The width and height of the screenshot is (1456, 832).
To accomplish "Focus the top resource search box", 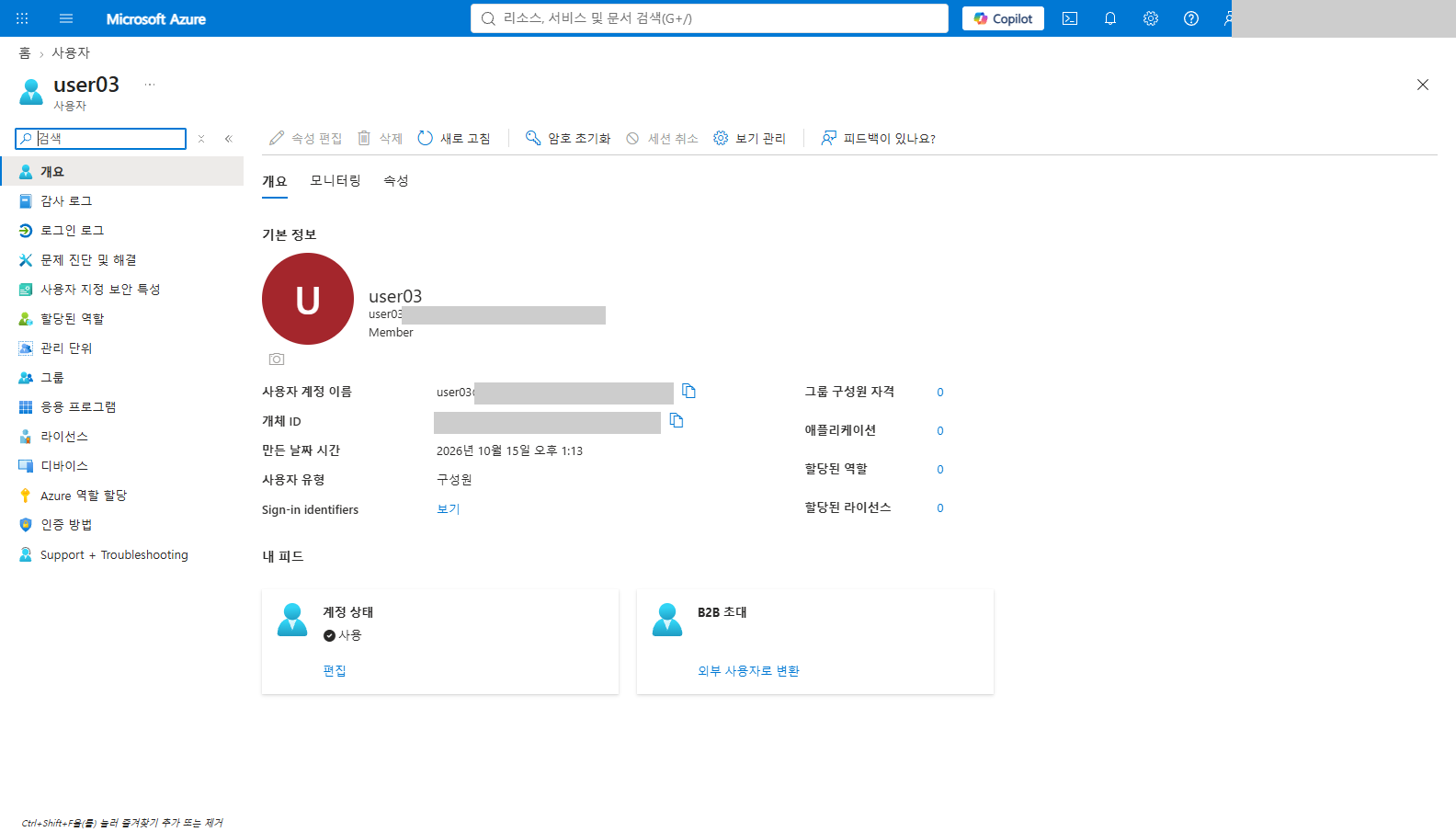I will pos(710,18).
